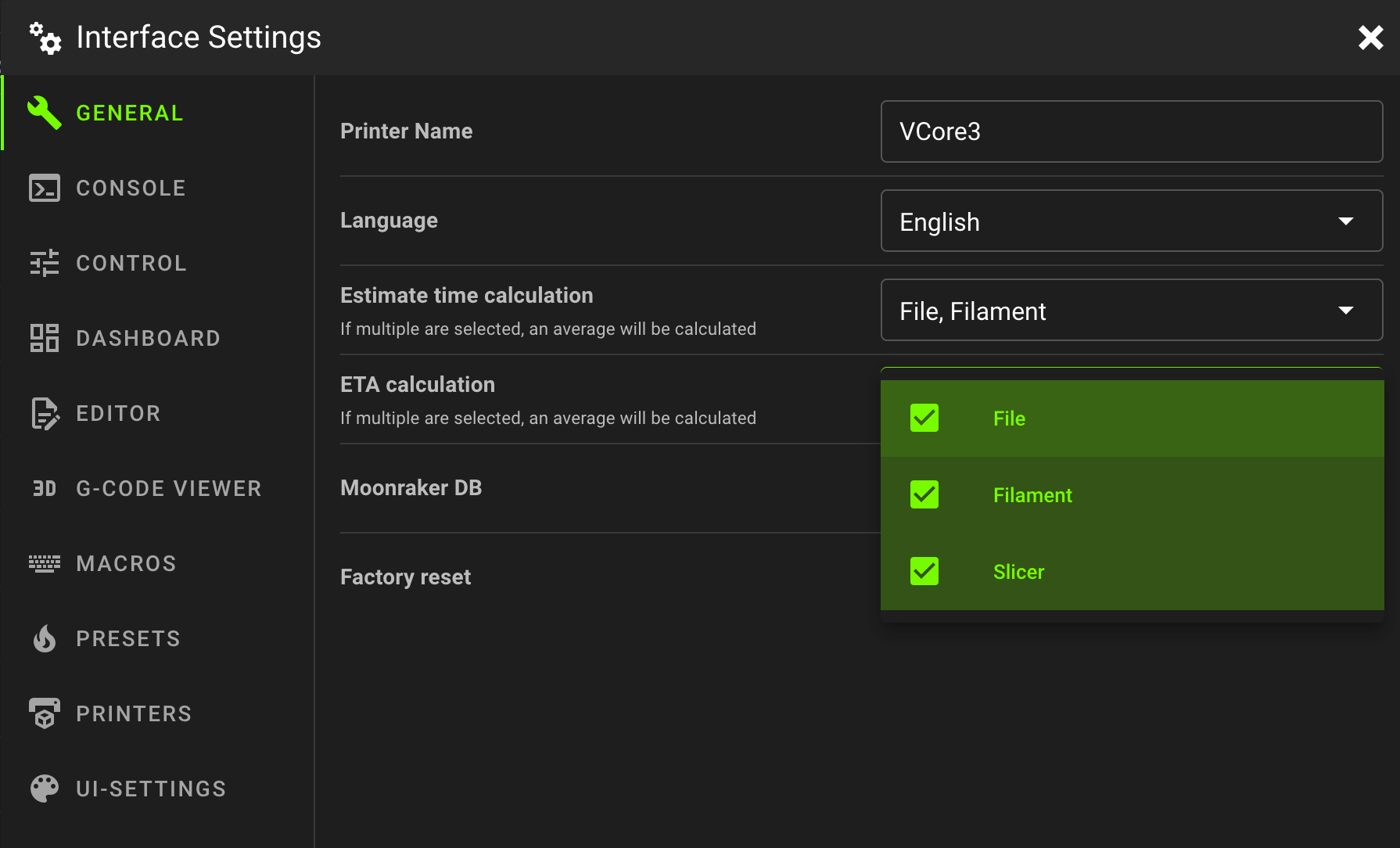
Task: Click the General wrench icon
Action: click(45, 113)
